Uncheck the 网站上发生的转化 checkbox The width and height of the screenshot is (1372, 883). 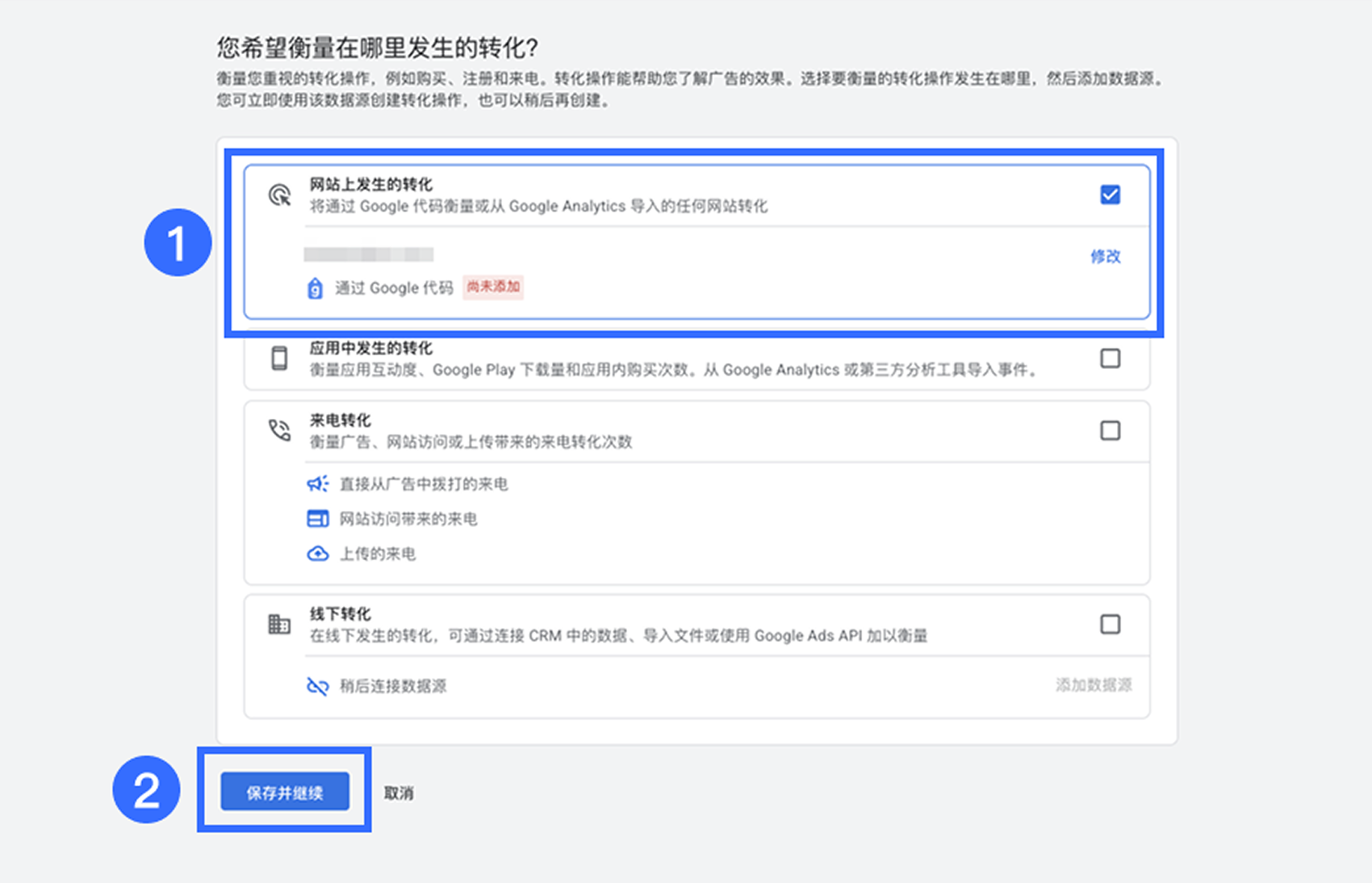(1110, 195)
